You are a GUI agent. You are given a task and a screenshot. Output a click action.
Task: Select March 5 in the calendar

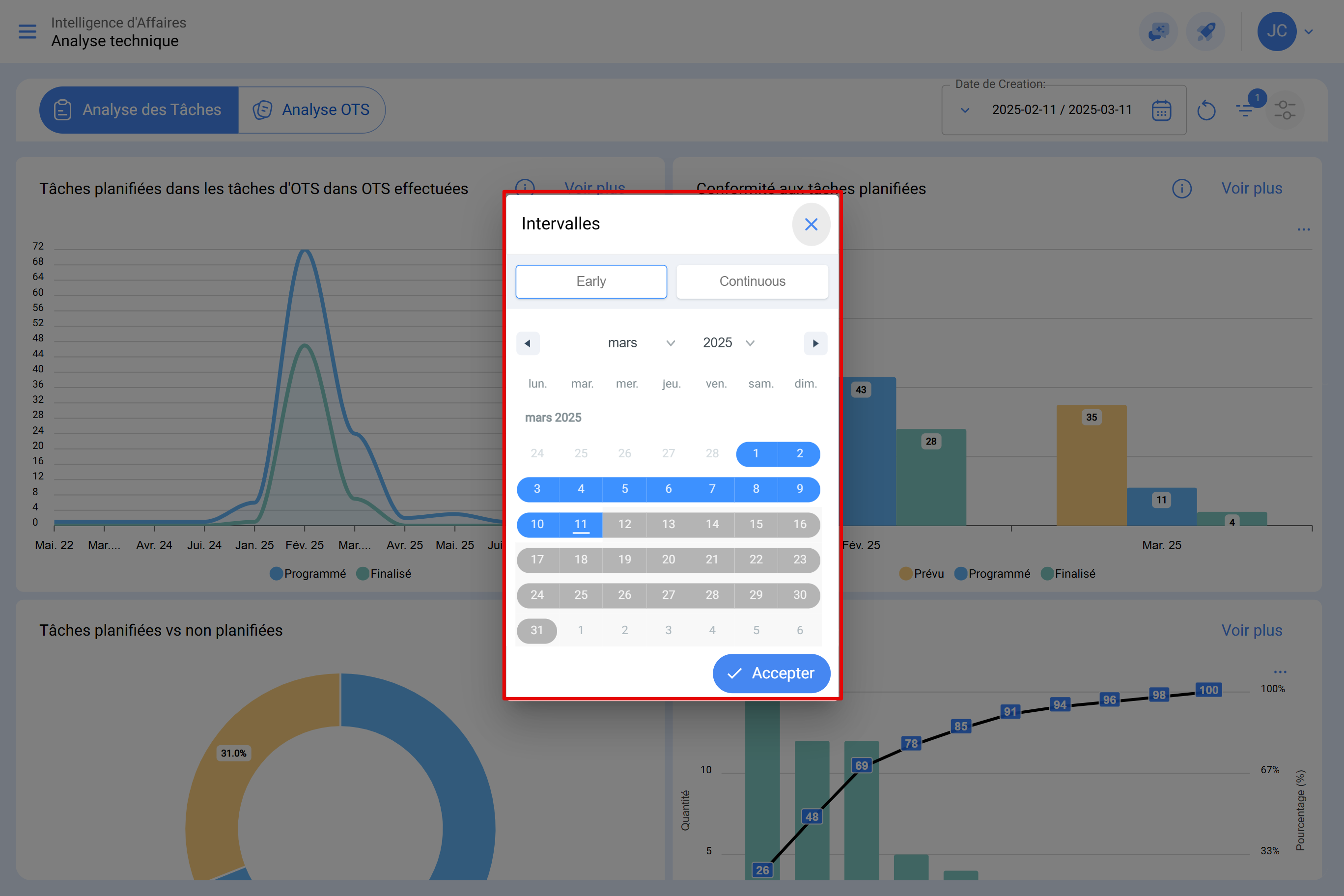(624, 489)
